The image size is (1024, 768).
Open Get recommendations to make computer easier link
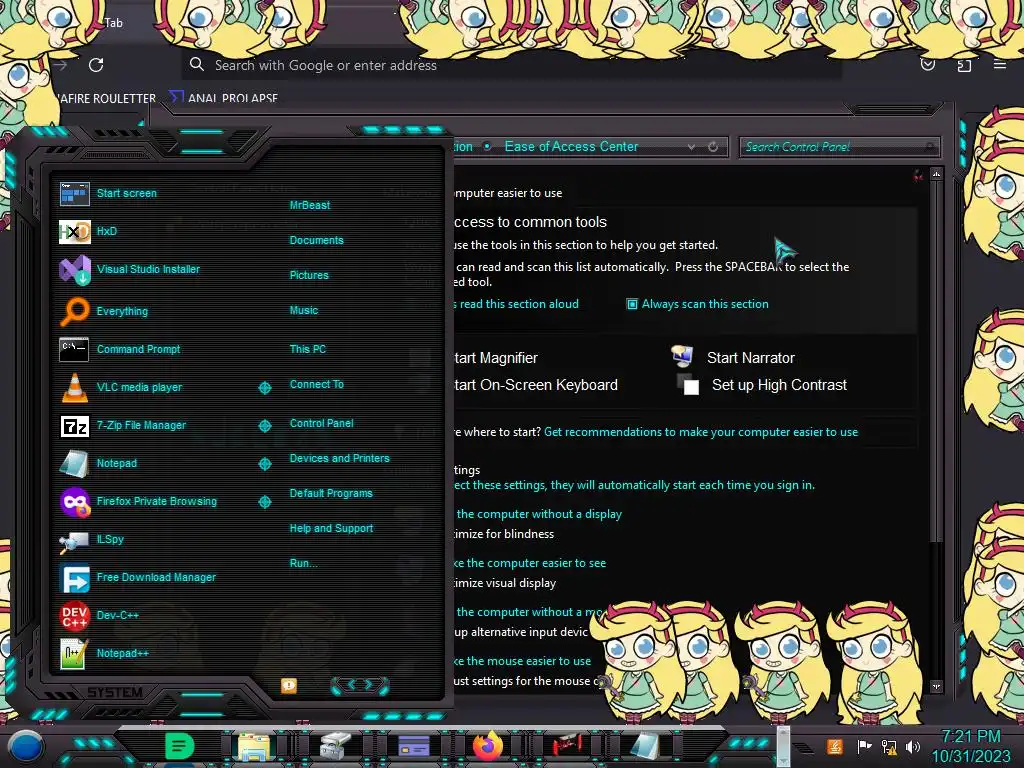[x=701, y=432]
